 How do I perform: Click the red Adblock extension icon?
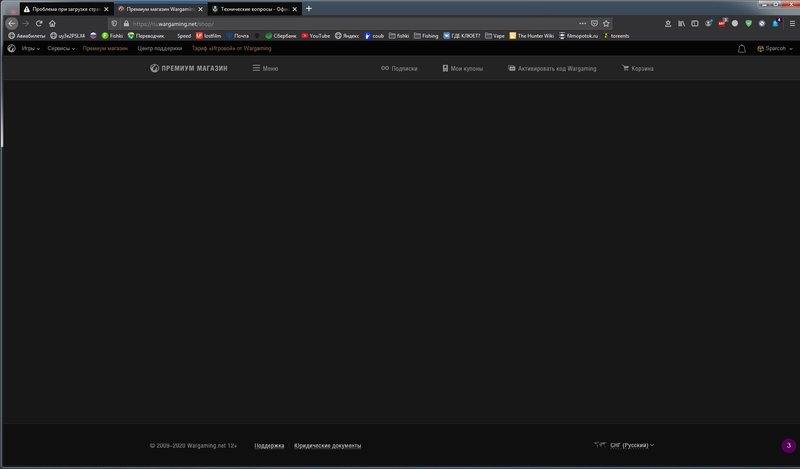coord(722,23)
